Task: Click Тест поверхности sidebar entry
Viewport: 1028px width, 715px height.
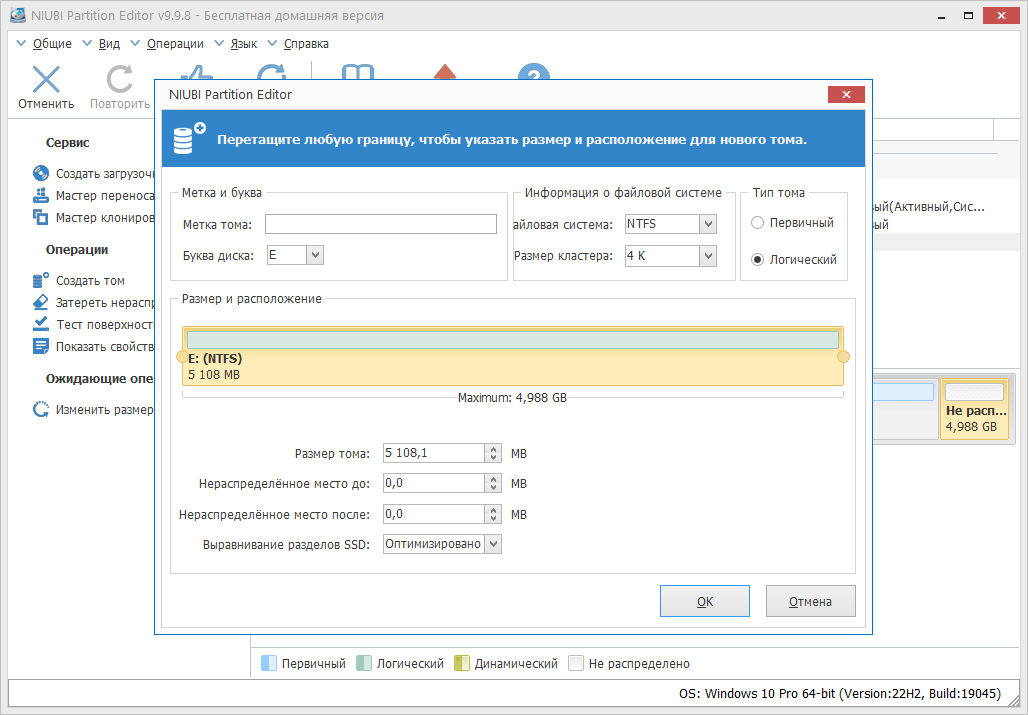Action: click(x=105, y=324)
